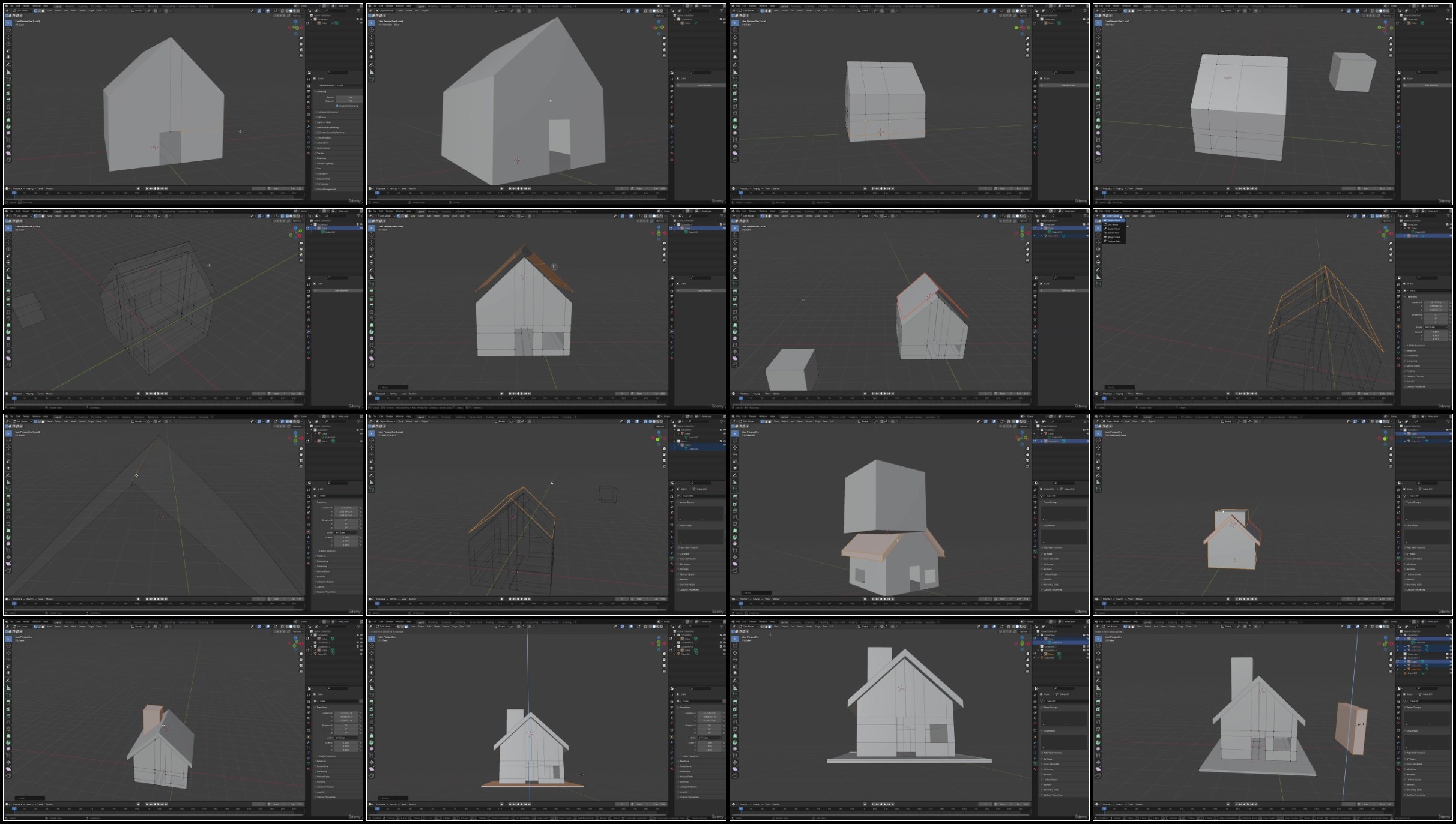Viewport: 1456px width, 824px height.
Task: Uncheck the Viewport Denoising checkbox under Sampling
Action: pyautogui.click(x=337, y=106)
